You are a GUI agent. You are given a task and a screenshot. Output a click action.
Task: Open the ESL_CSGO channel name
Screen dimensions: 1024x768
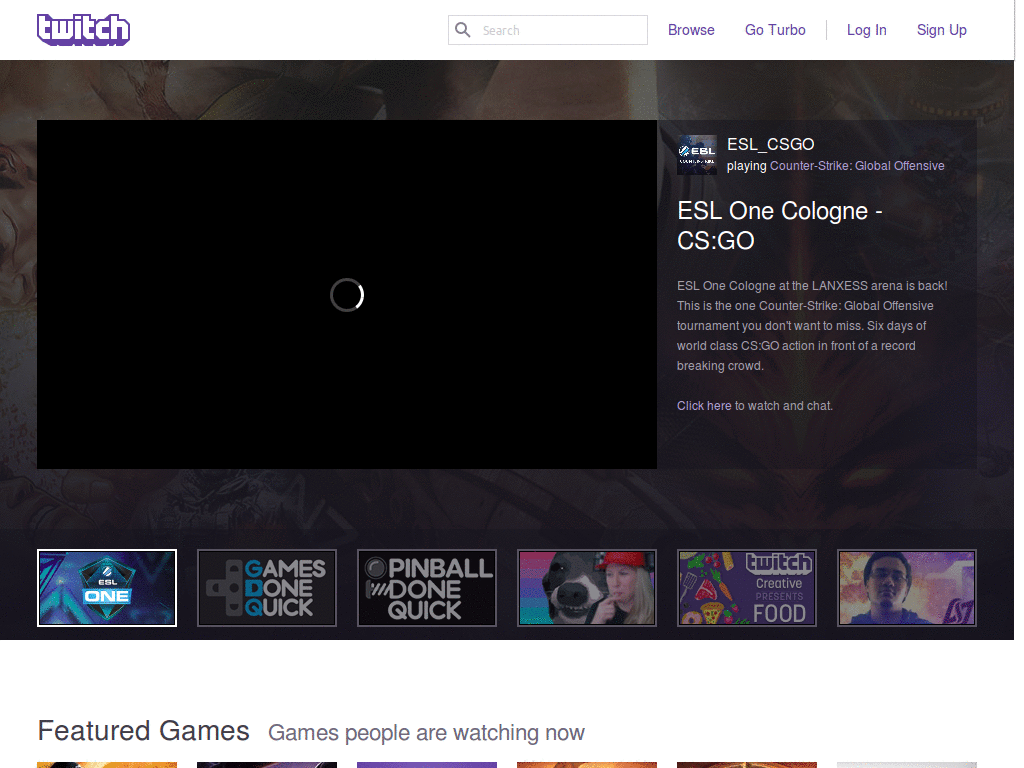771,144
